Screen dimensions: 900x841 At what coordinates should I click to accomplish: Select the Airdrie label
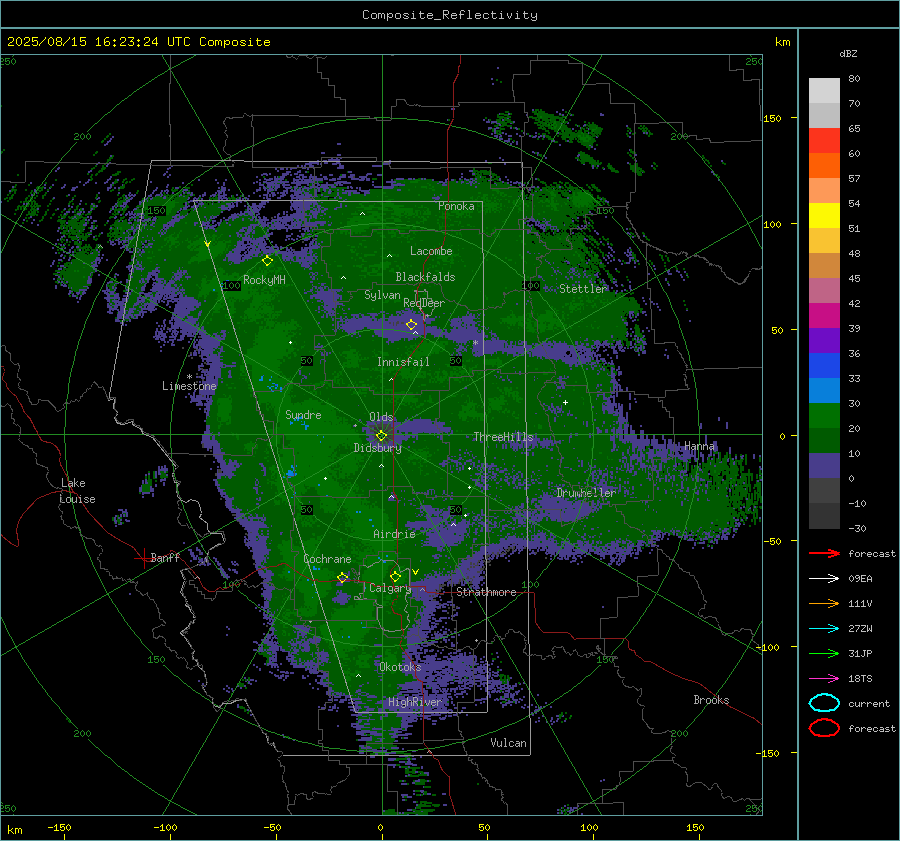394,534
